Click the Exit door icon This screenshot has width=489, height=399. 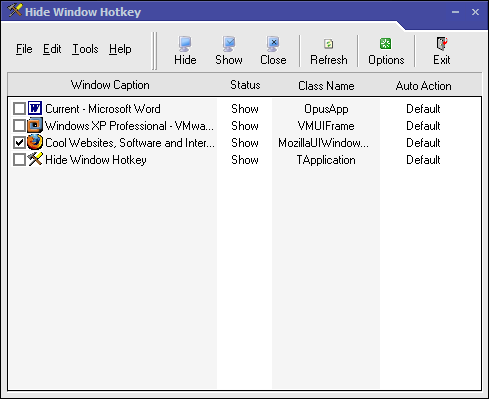(442, 44)
